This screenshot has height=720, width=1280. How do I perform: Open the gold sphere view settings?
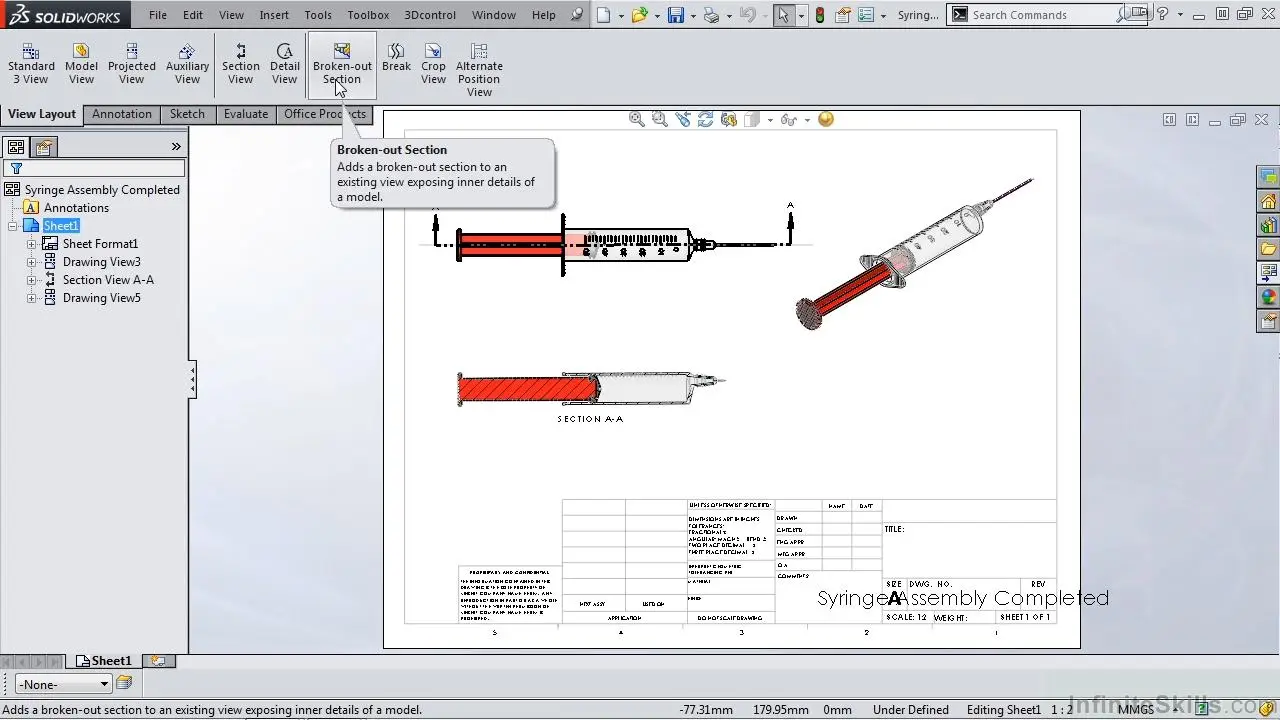(825, 119)
